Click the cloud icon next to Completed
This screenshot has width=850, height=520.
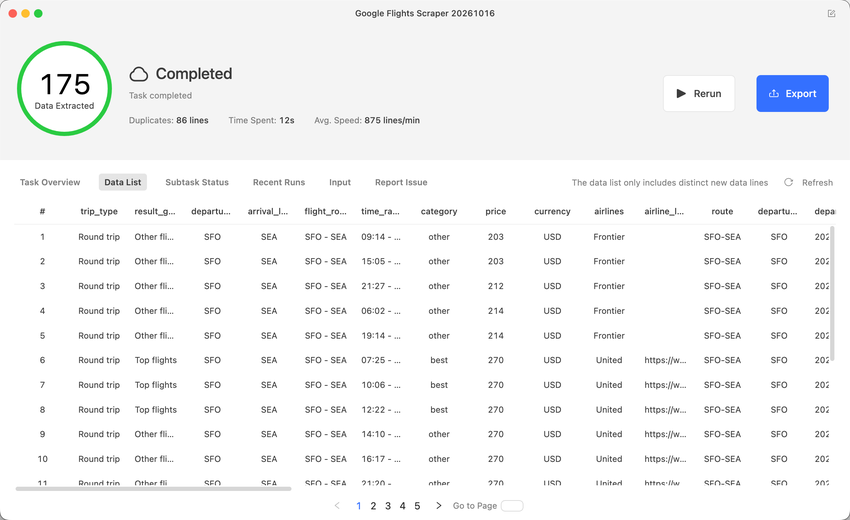[x=139, y=74]
